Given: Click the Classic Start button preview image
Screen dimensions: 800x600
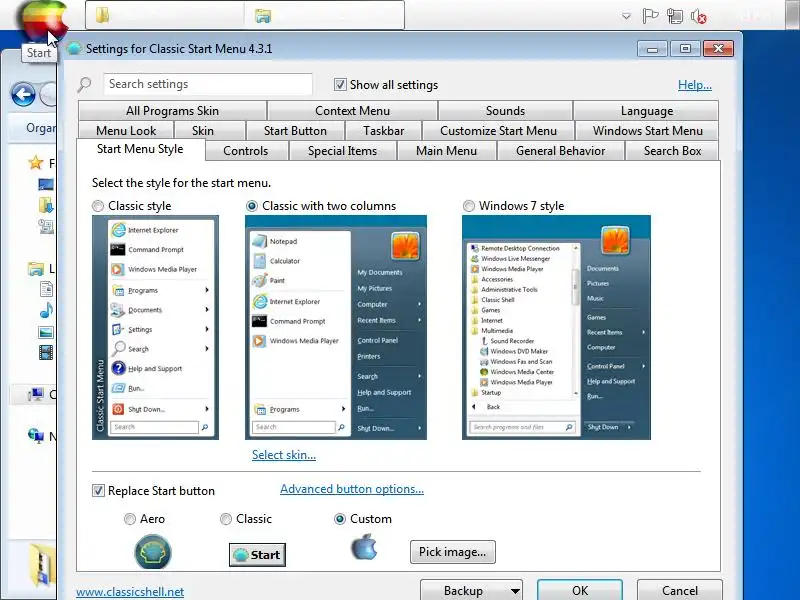Looking at the screenshot, I should click(257, 555).
